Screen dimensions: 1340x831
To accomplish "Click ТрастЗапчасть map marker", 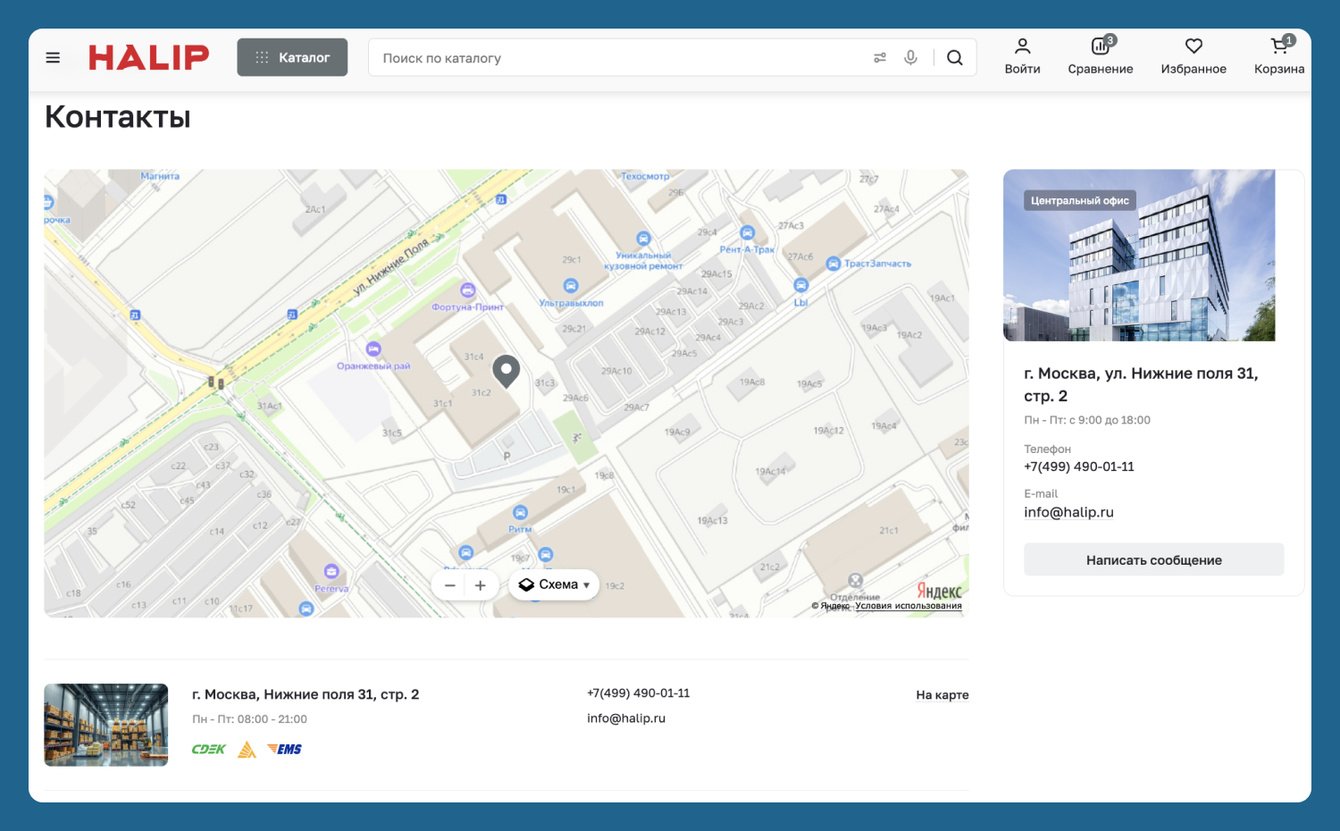I will (x=833, y=263).
